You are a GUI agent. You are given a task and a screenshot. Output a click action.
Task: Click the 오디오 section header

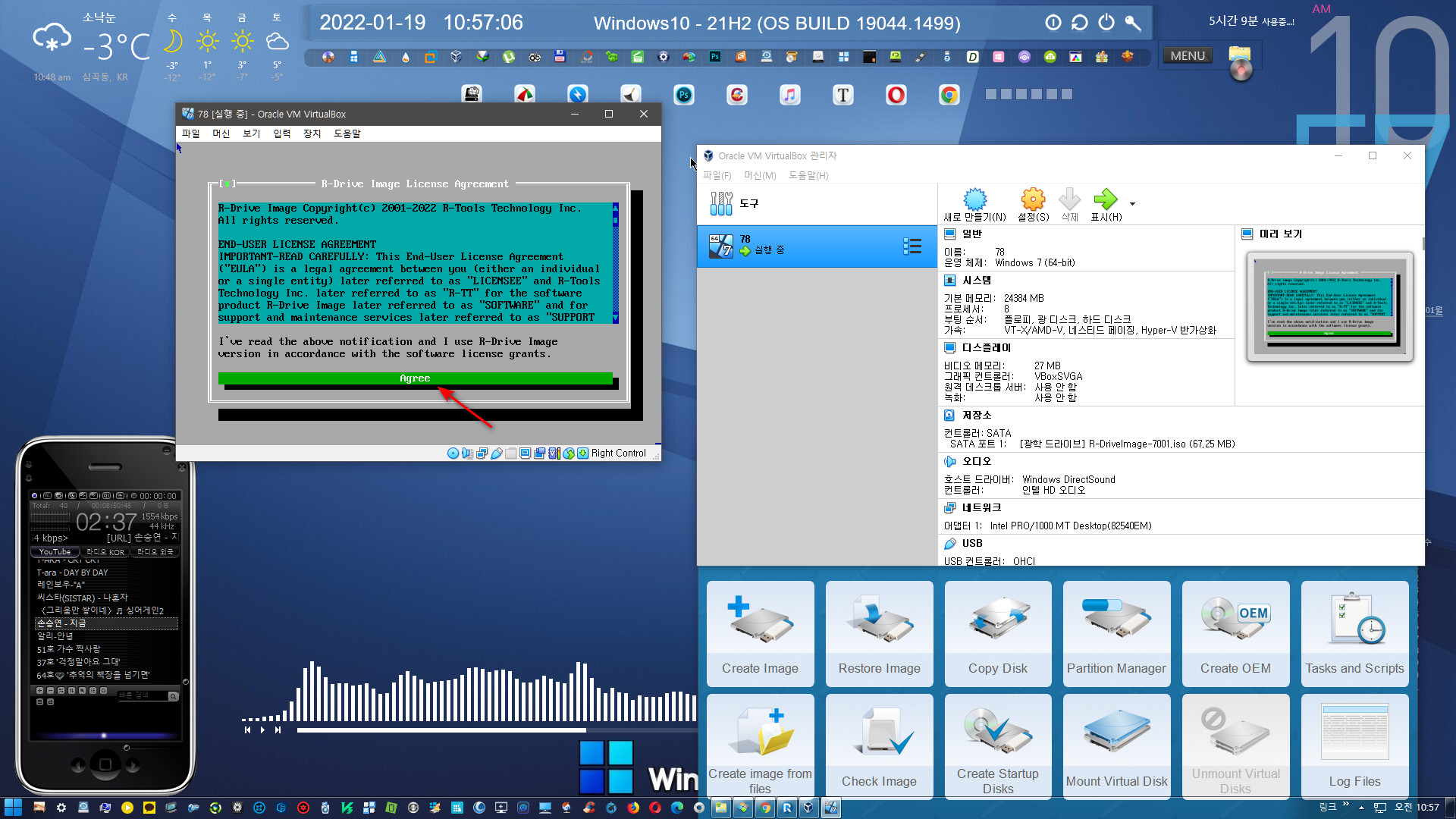[x=976, y=462]
